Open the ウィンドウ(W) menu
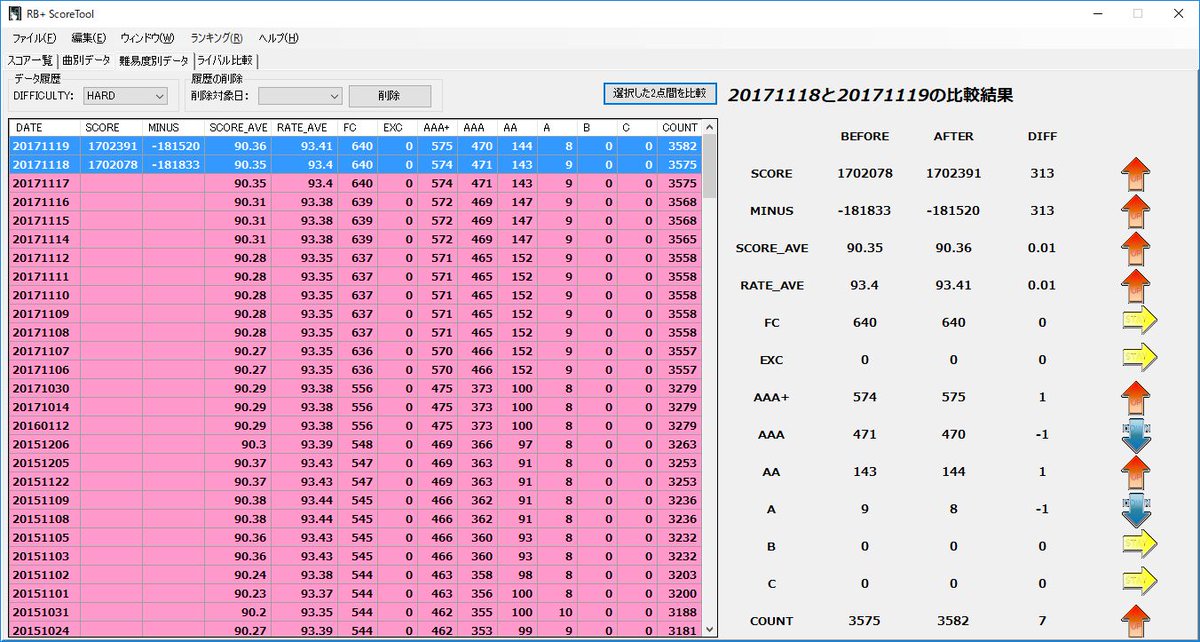This screenshot has width=1200, height=642. [147, 38]
